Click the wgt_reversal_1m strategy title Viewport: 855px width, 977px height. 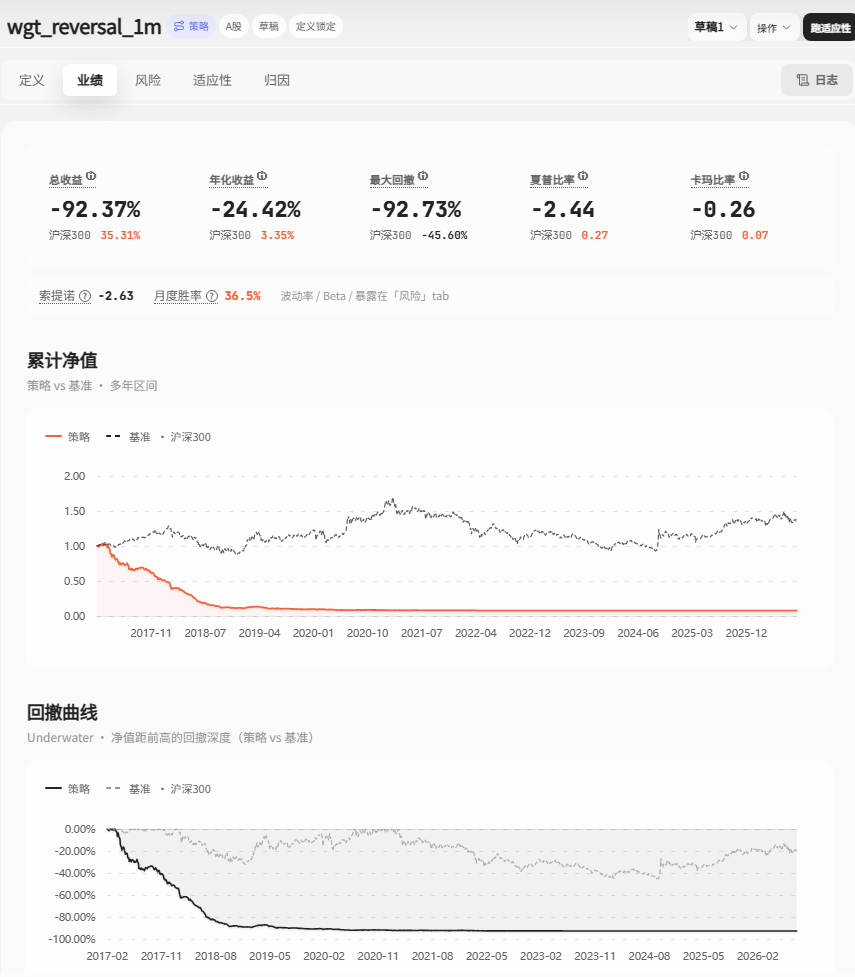(84, 27)
